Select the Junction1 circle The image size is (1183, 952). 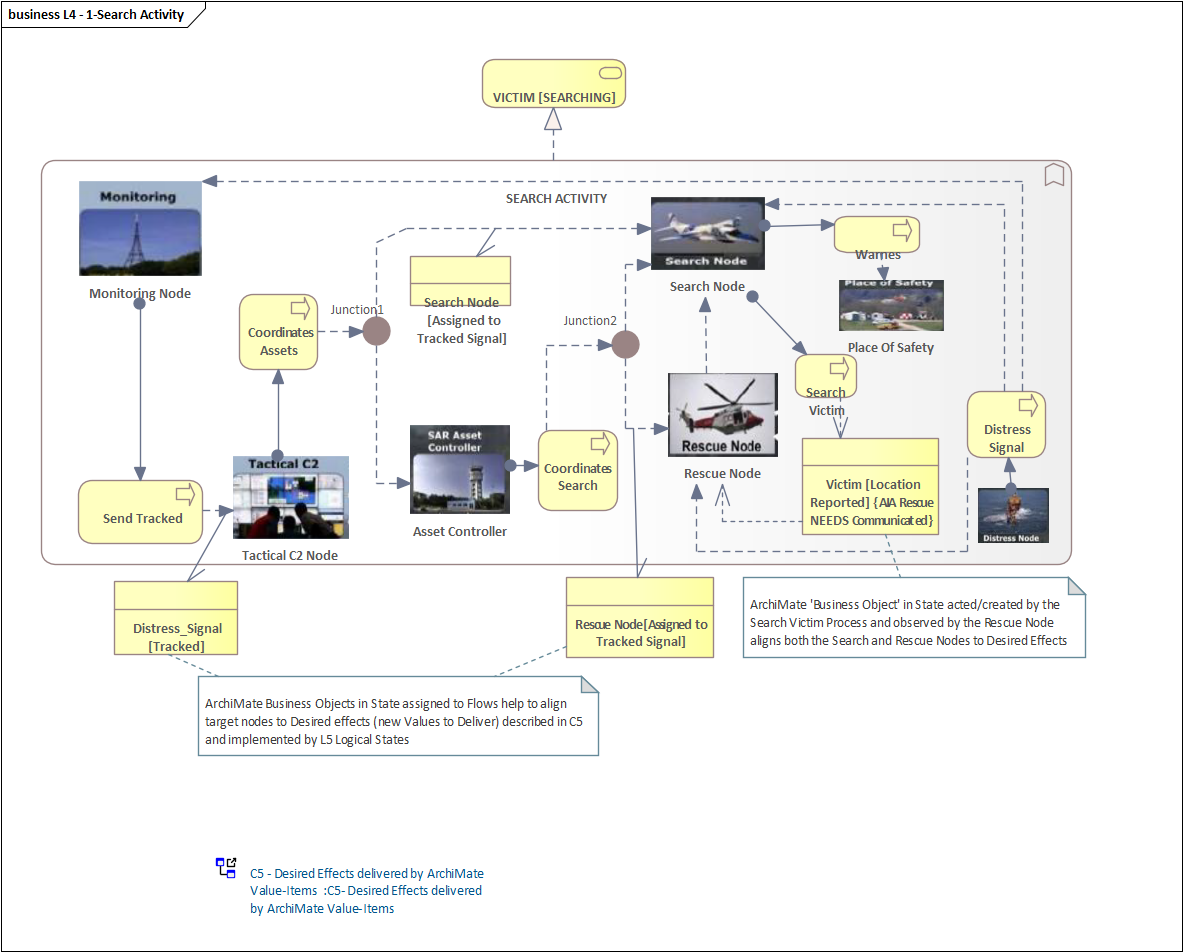tap(375, 331)
